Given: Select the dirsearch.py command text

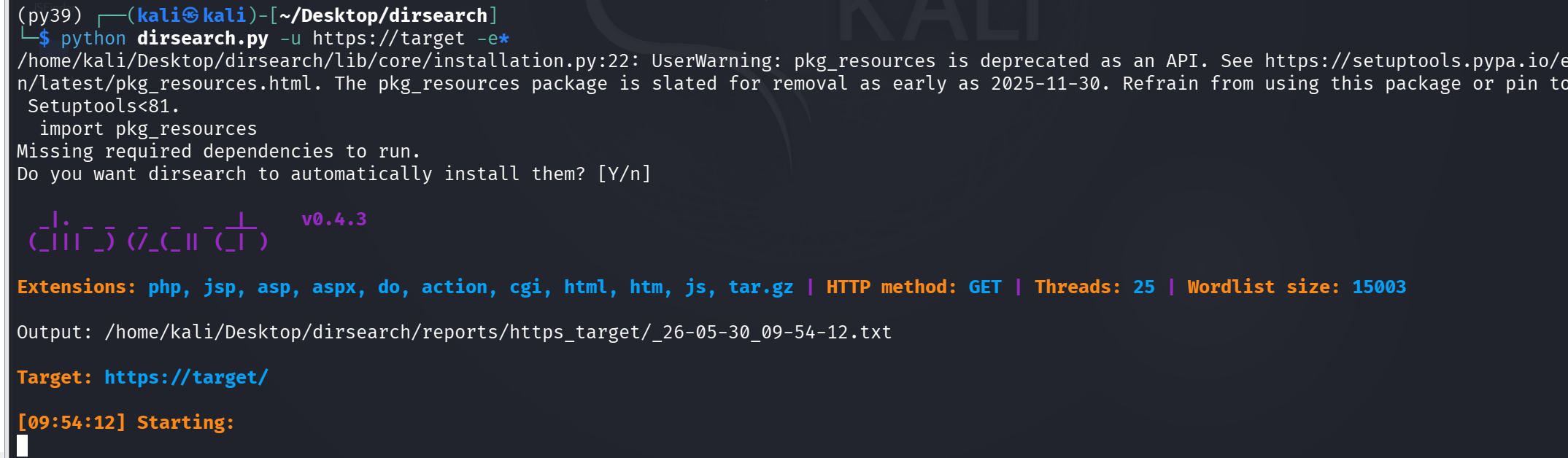Looking at the screenshot, I should [203, 38].
